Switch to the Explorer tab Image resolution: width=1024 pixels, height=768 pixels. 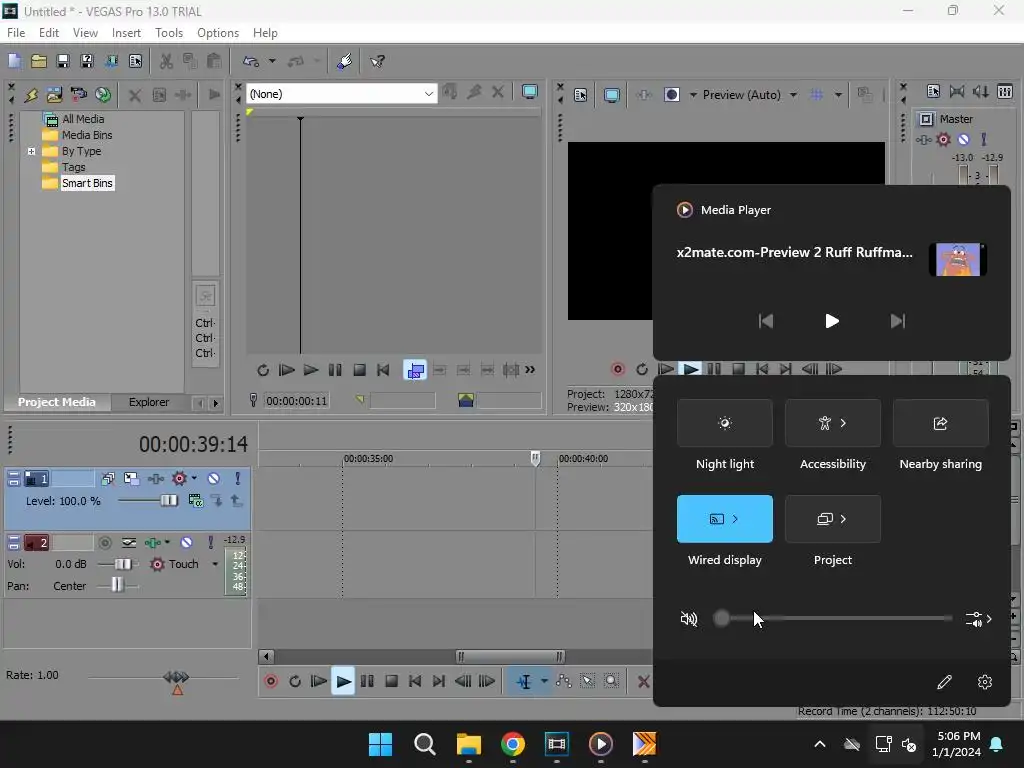(x=148, y=402)
